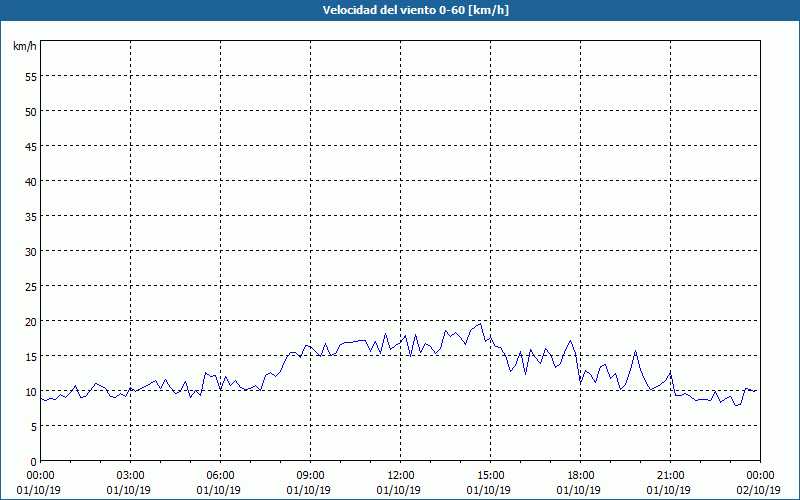Click the wind speed peak near 14:40

(x=480, y=323)
